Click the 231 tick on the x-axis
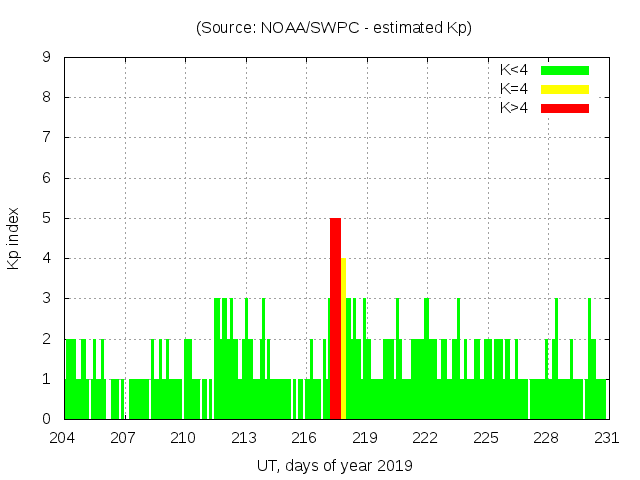Viewport: 640px width, 480px height. pyautogui.click(x=607, y=438)
